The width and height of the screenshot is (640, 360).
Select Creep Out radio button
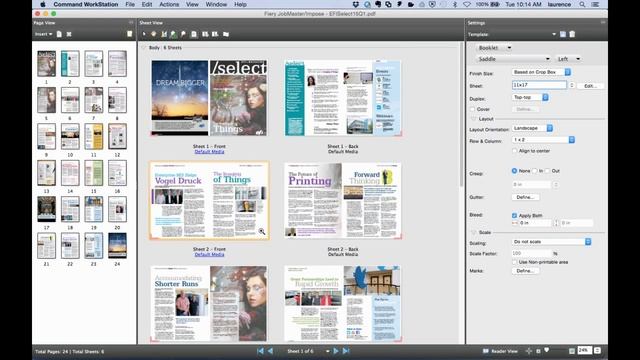pyautogui.click(x=548, y=171)
